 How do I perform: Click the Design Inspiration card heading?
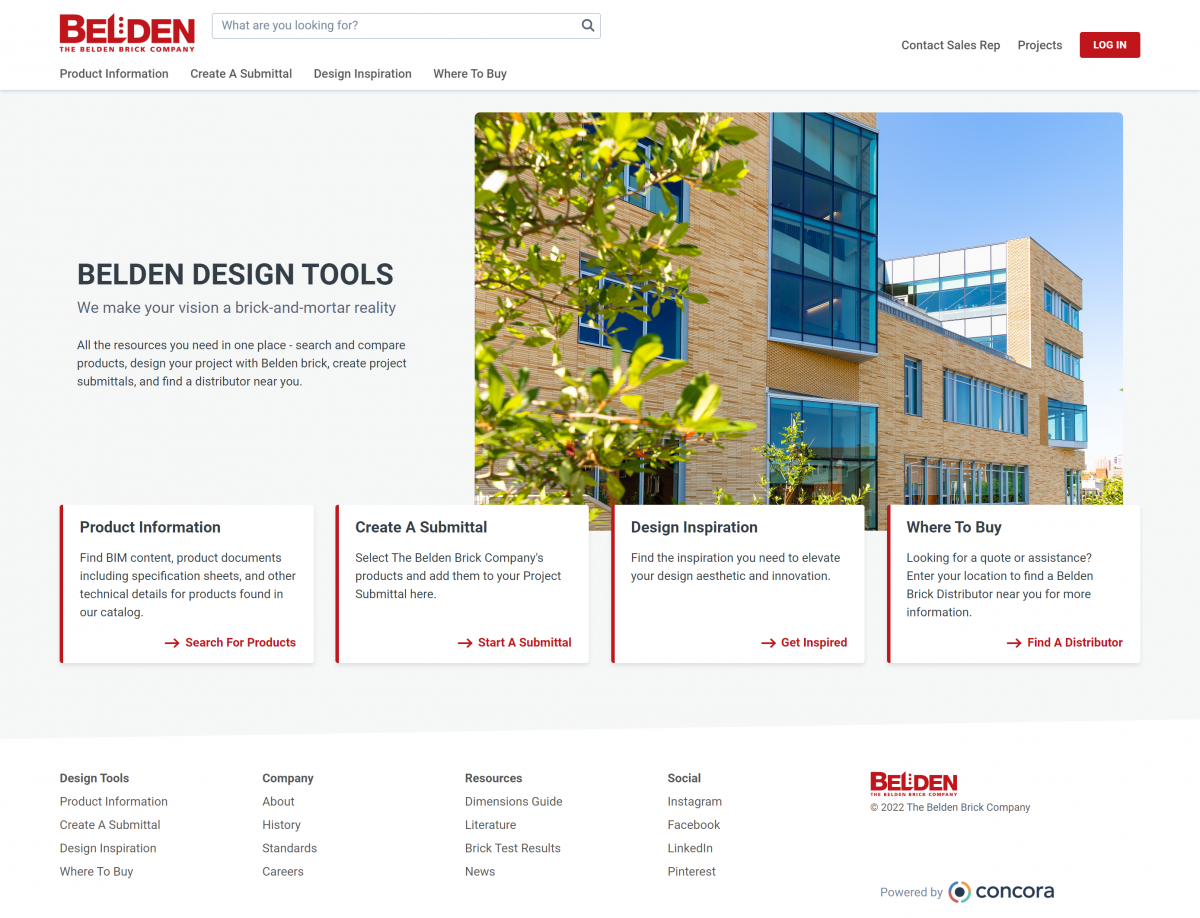click(x=694, y=527)
